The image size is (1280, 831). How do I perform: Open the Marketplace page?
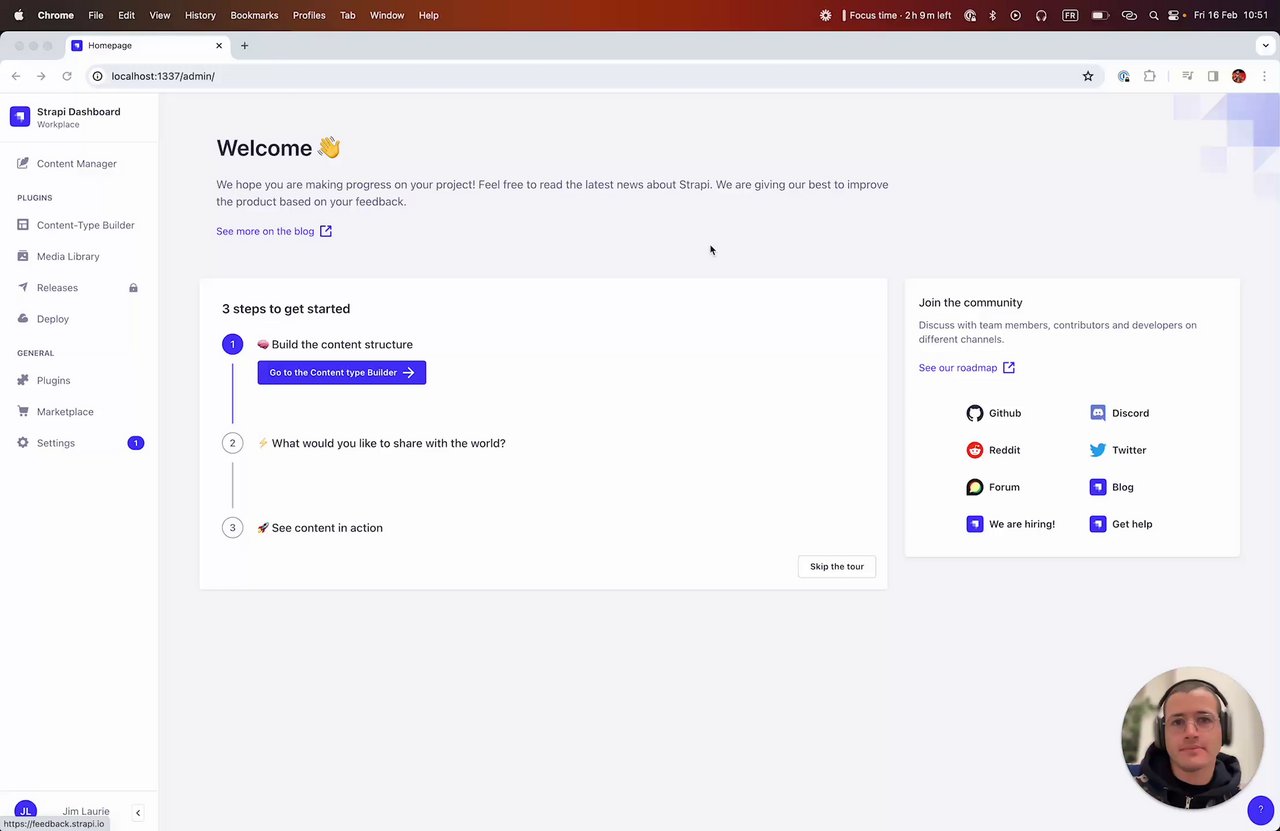click(x=55, y=412)
